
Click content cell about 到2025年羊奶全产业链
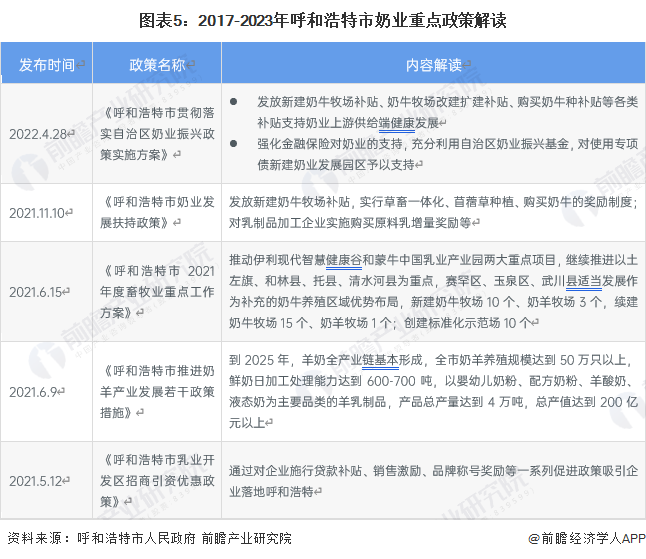coord(433,391)
